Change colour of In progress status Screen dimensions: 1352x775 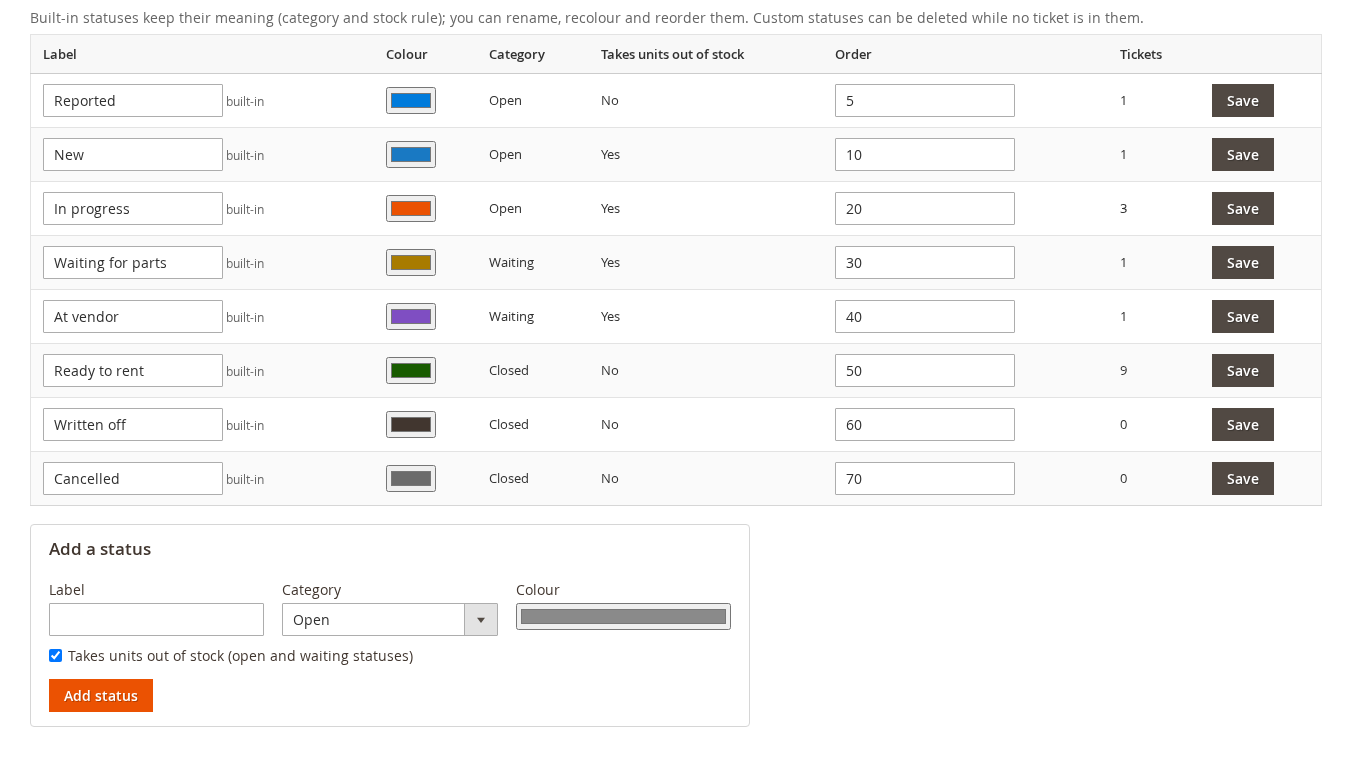pos(411,209)
